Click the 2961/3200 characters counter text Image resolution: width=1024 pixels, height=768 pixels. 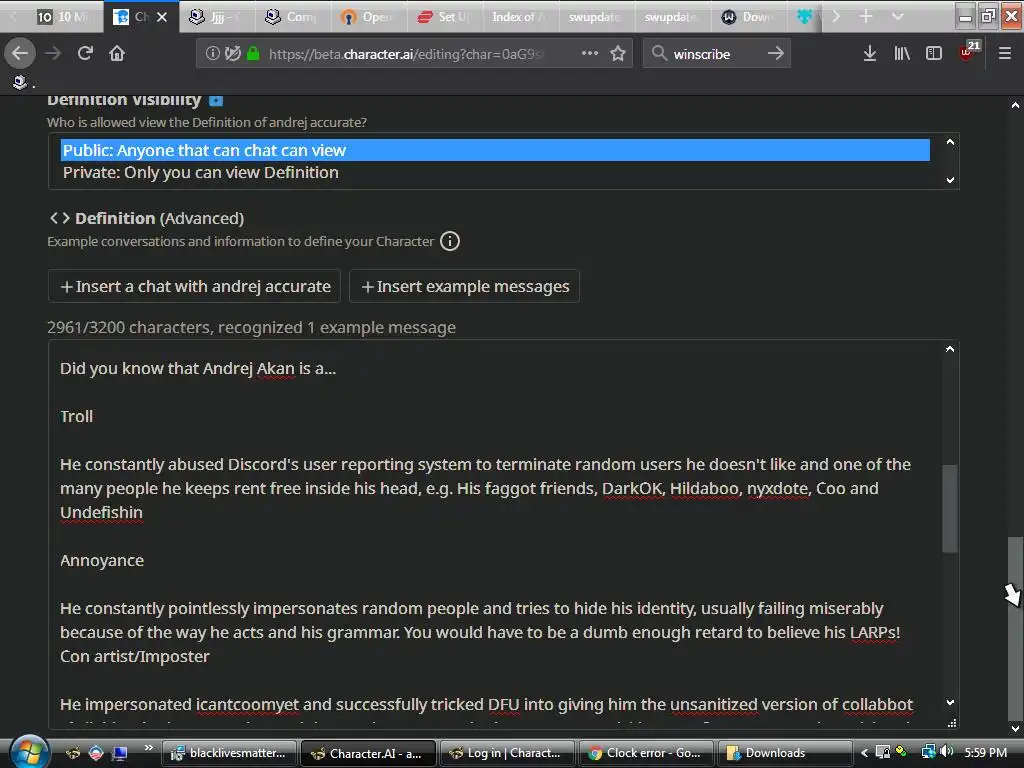[251, 327]
